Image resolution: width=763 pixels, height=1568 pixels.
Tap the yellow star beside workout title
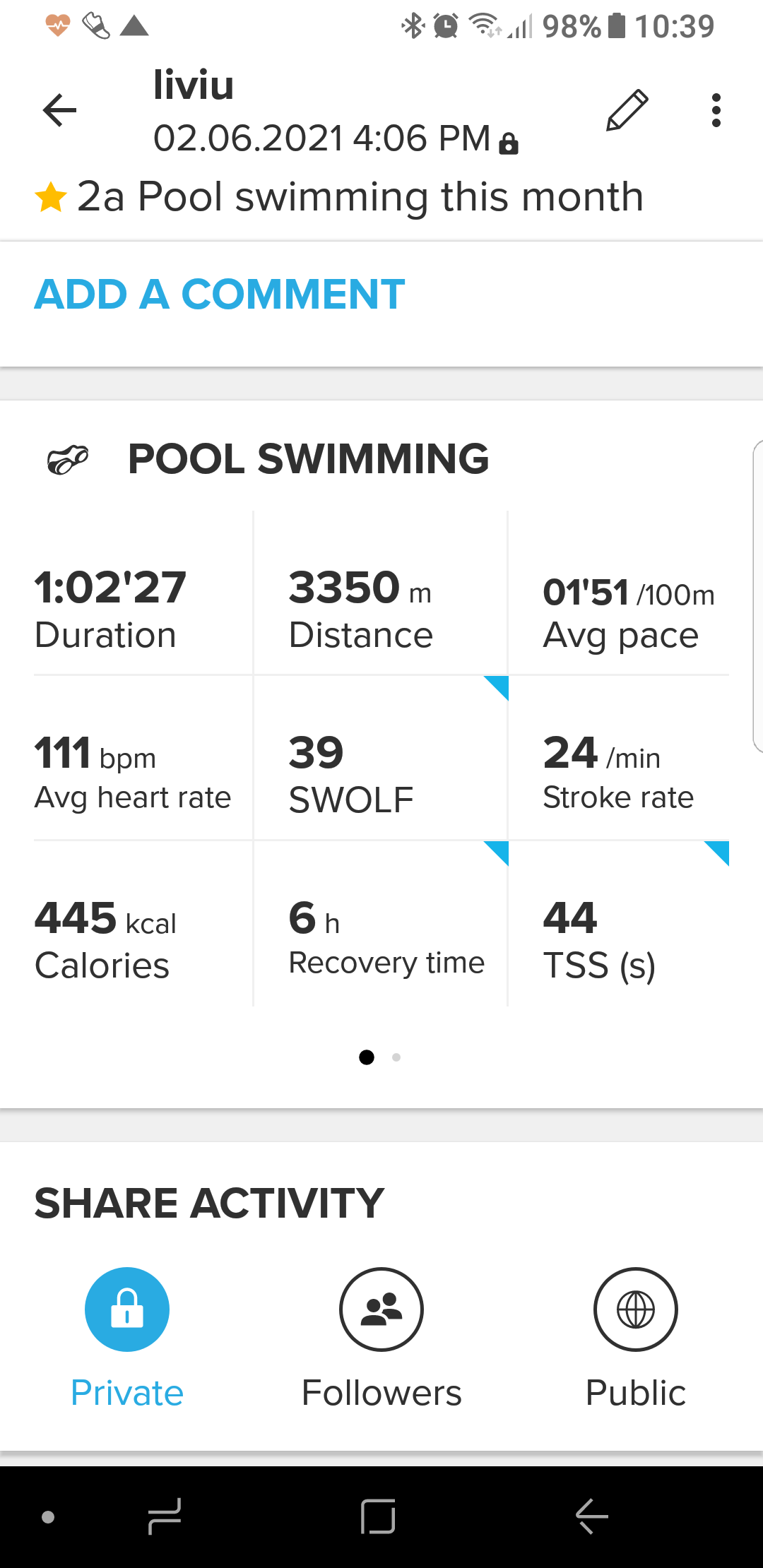51,197
